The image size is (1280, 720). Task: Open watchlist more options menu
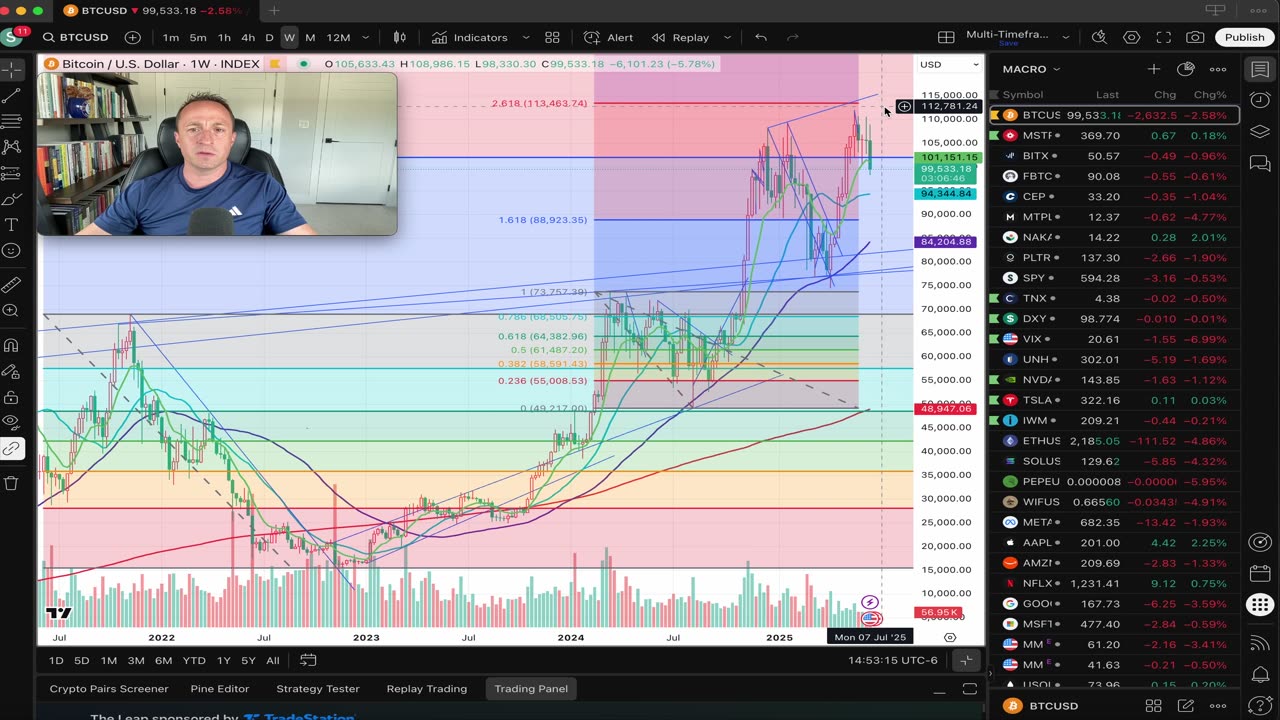click(x=1218, y=69)
